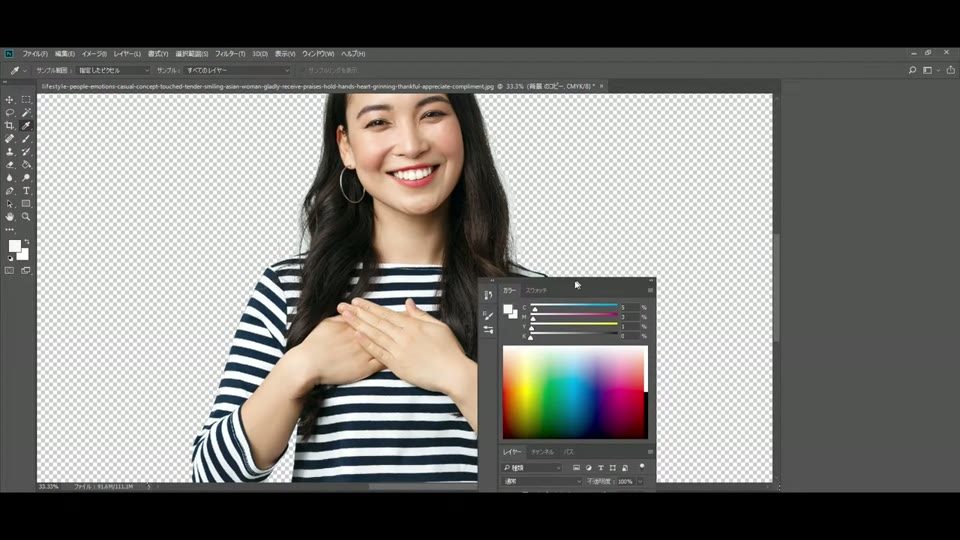Open the layer filter type dropdown
The image size is (960, 540).
pos(532,468)
